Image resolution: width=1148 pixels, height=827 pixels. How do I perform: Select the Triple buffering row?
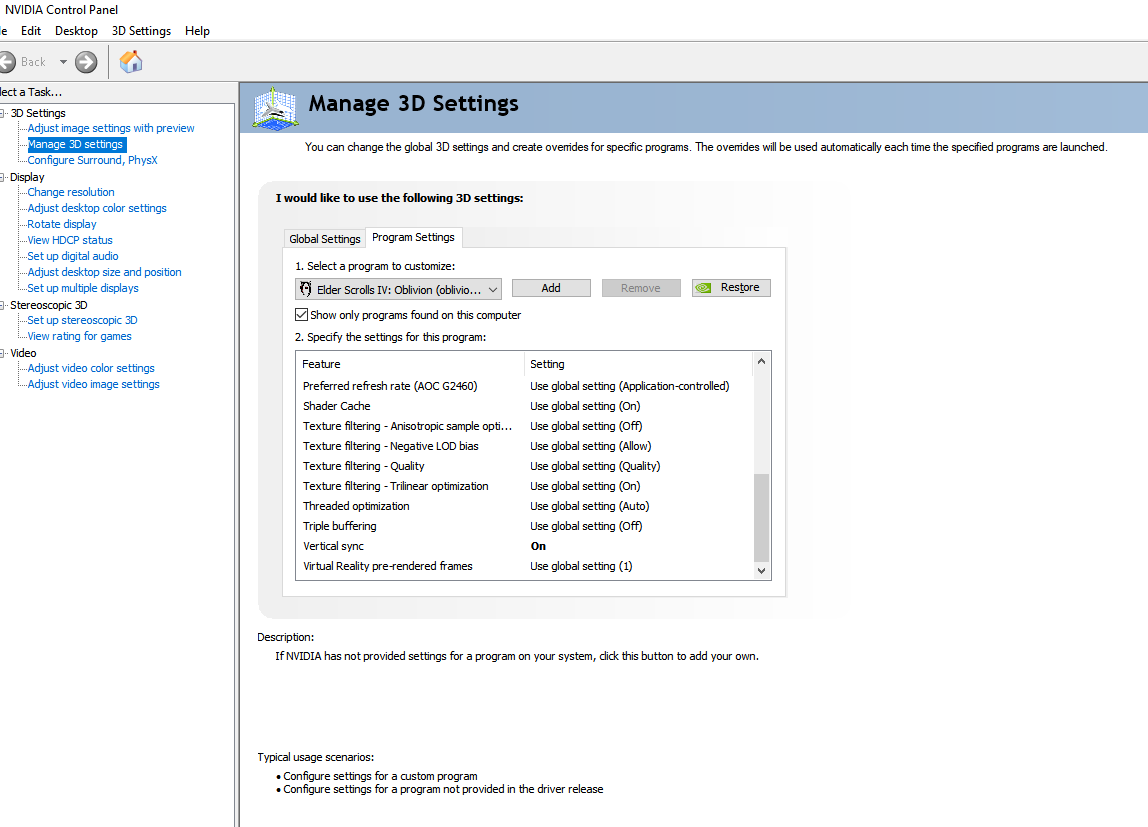[524, 526]
